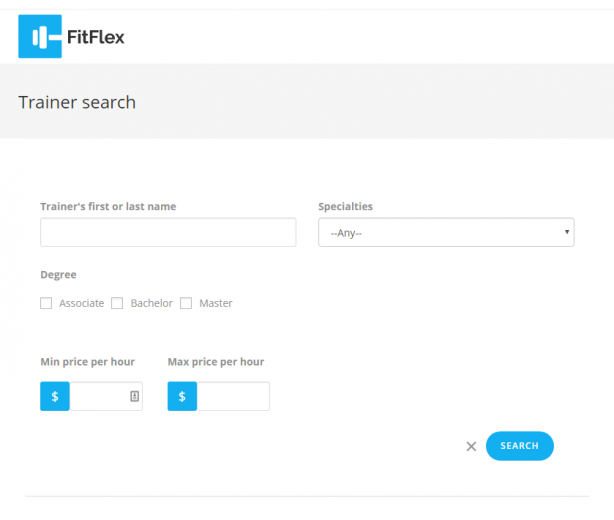This screenshot has width=614, height=520.
Task: Focus the Max price per hour field
Action: [x=233, y=396]
